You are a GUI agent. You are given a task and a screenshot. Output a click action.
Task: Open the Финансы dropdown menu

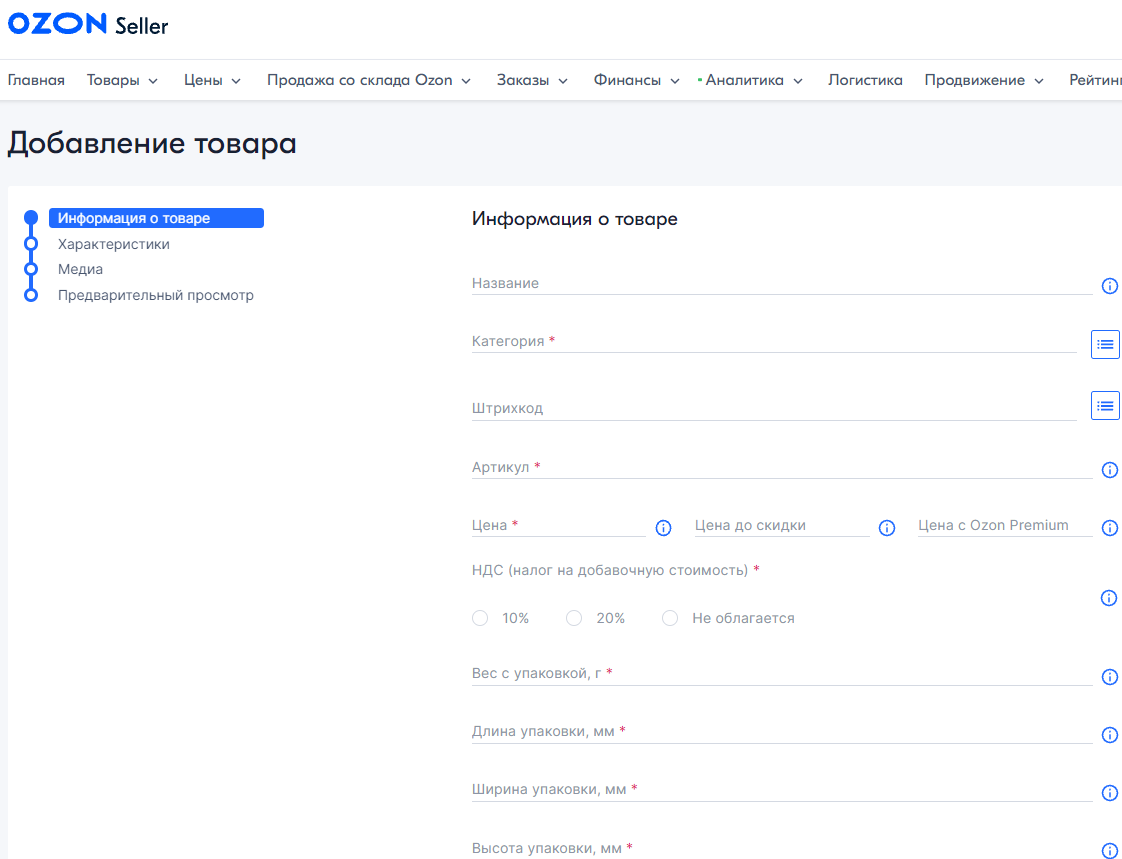click(636, 81)
